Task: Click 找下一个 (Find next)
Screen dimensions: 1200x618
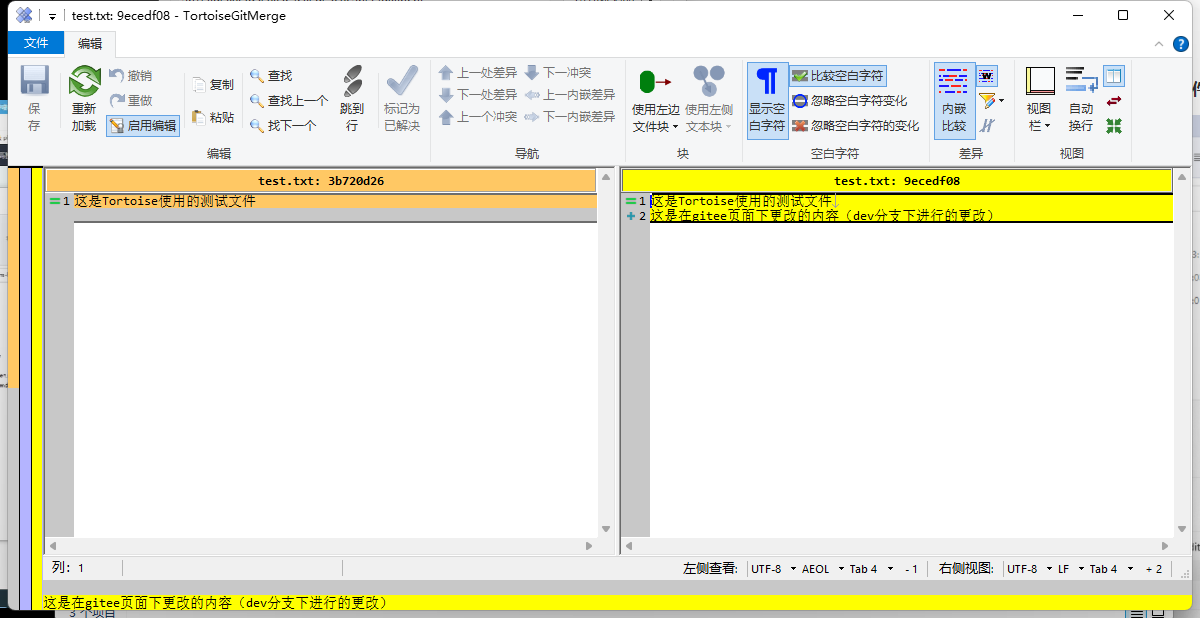Action: 283,125
